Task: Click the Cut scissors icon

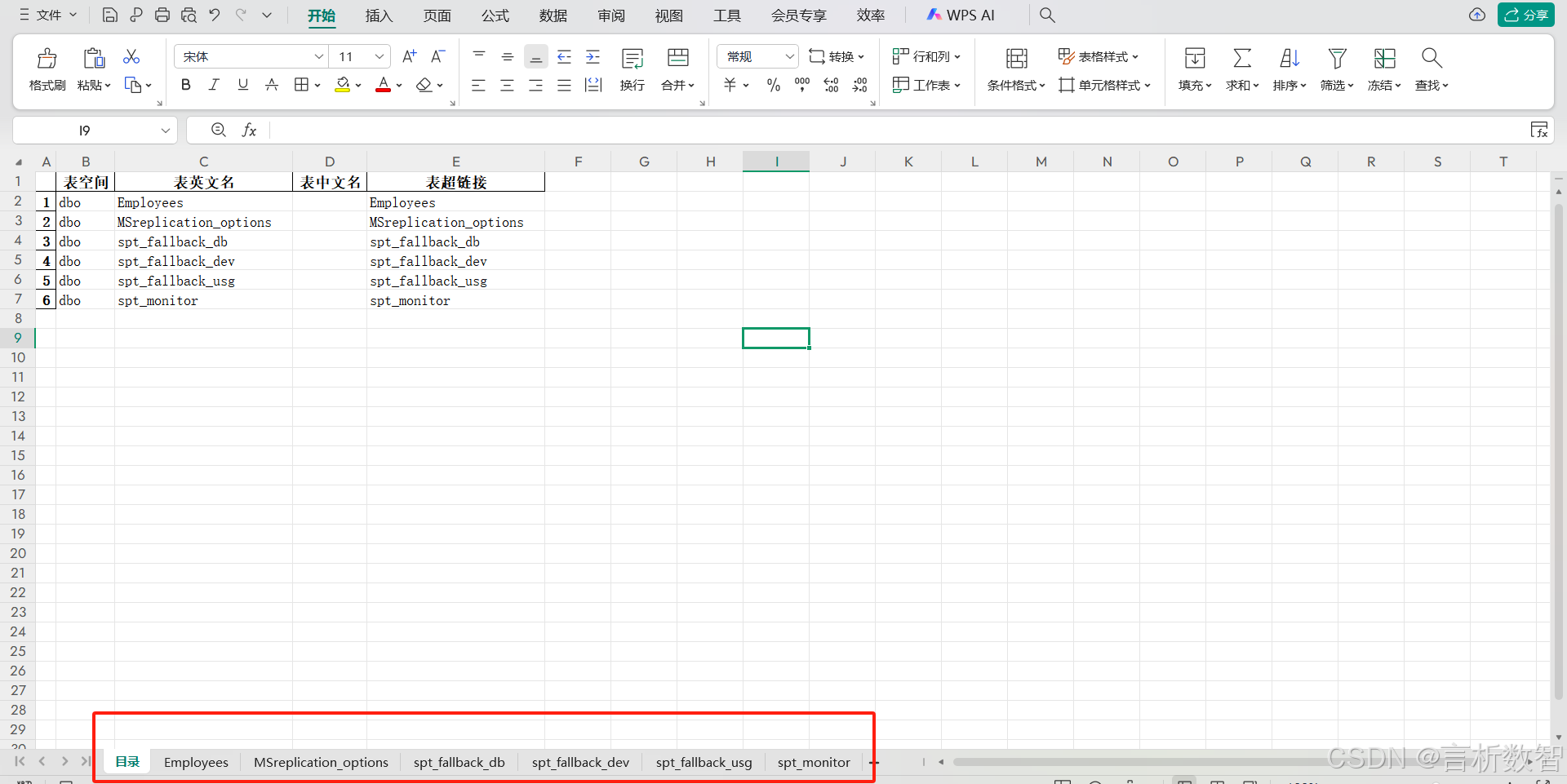Action: (x=131, y=56)
